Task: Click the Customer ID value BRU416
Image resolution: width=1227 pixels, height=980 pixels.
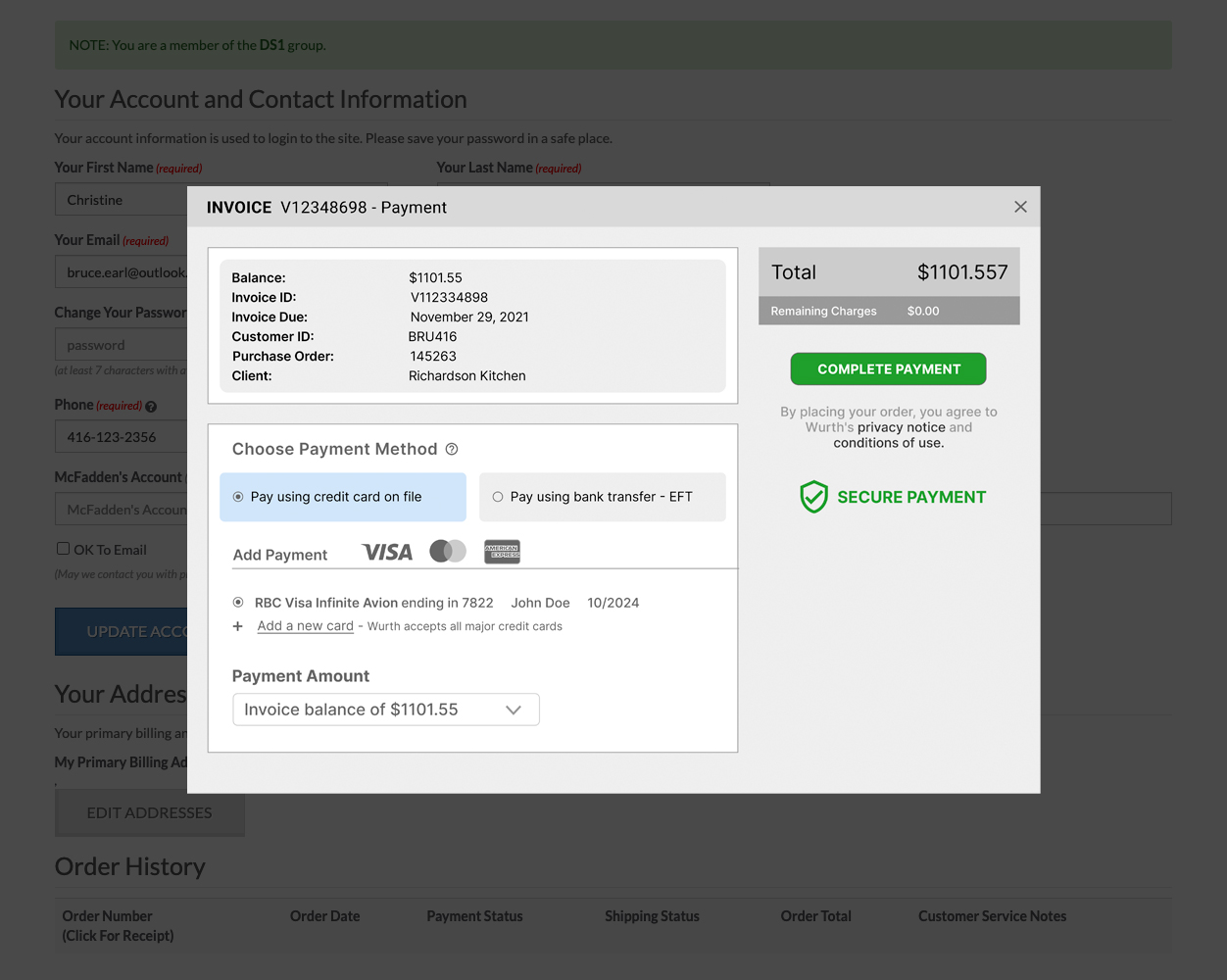Action: pos(432,336)
